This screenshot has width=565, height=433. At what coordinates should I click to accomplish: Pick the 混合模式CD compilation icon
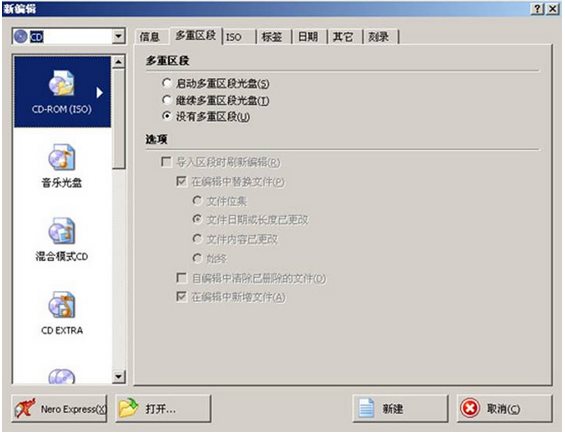pyautogui.click(x=62, y=231)
